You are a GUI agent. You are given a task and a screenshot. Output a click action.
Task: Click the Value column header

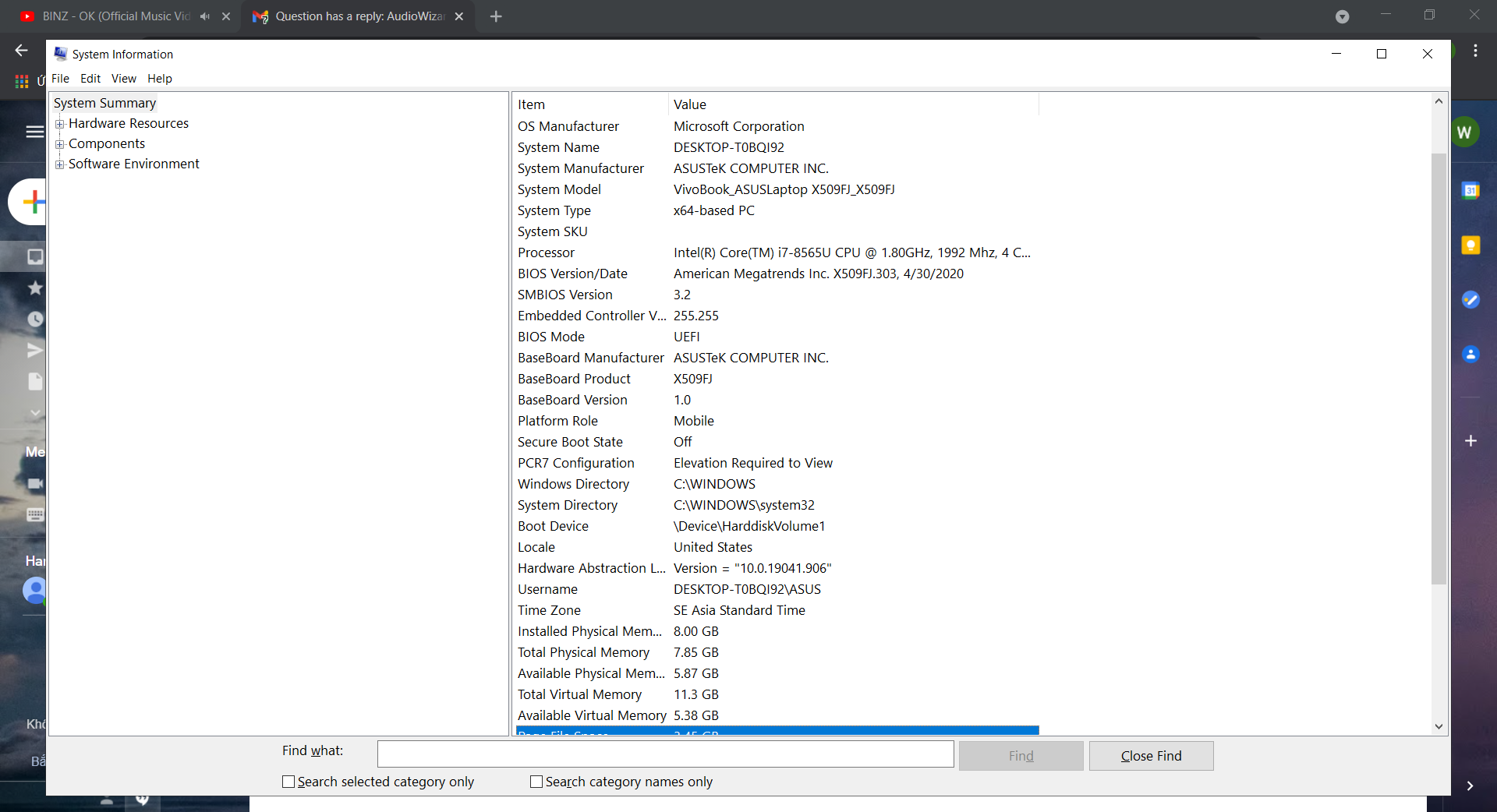click(x=854, y=104)
